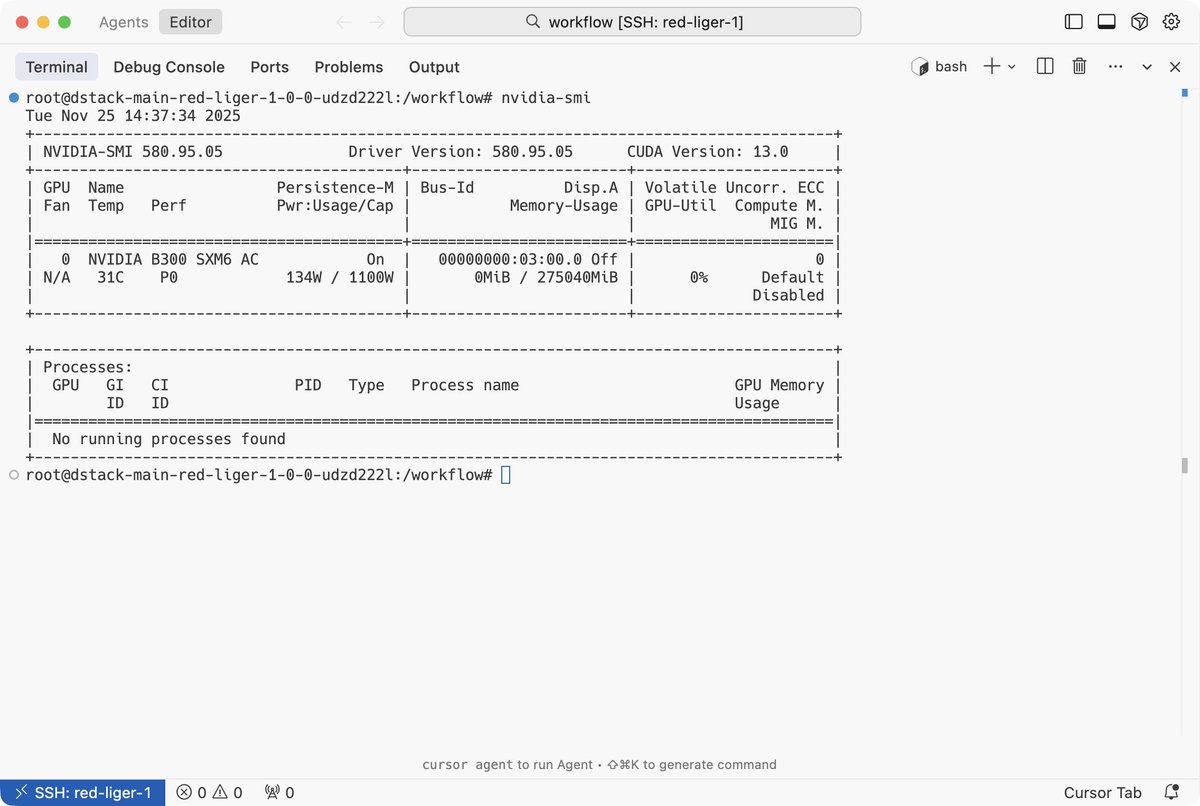The height and width of the screenshot is (806, 1200).
Task: Click the date line 'Tue Nov 25 14:37:34 2025'
Action: [x=133, y=116]
